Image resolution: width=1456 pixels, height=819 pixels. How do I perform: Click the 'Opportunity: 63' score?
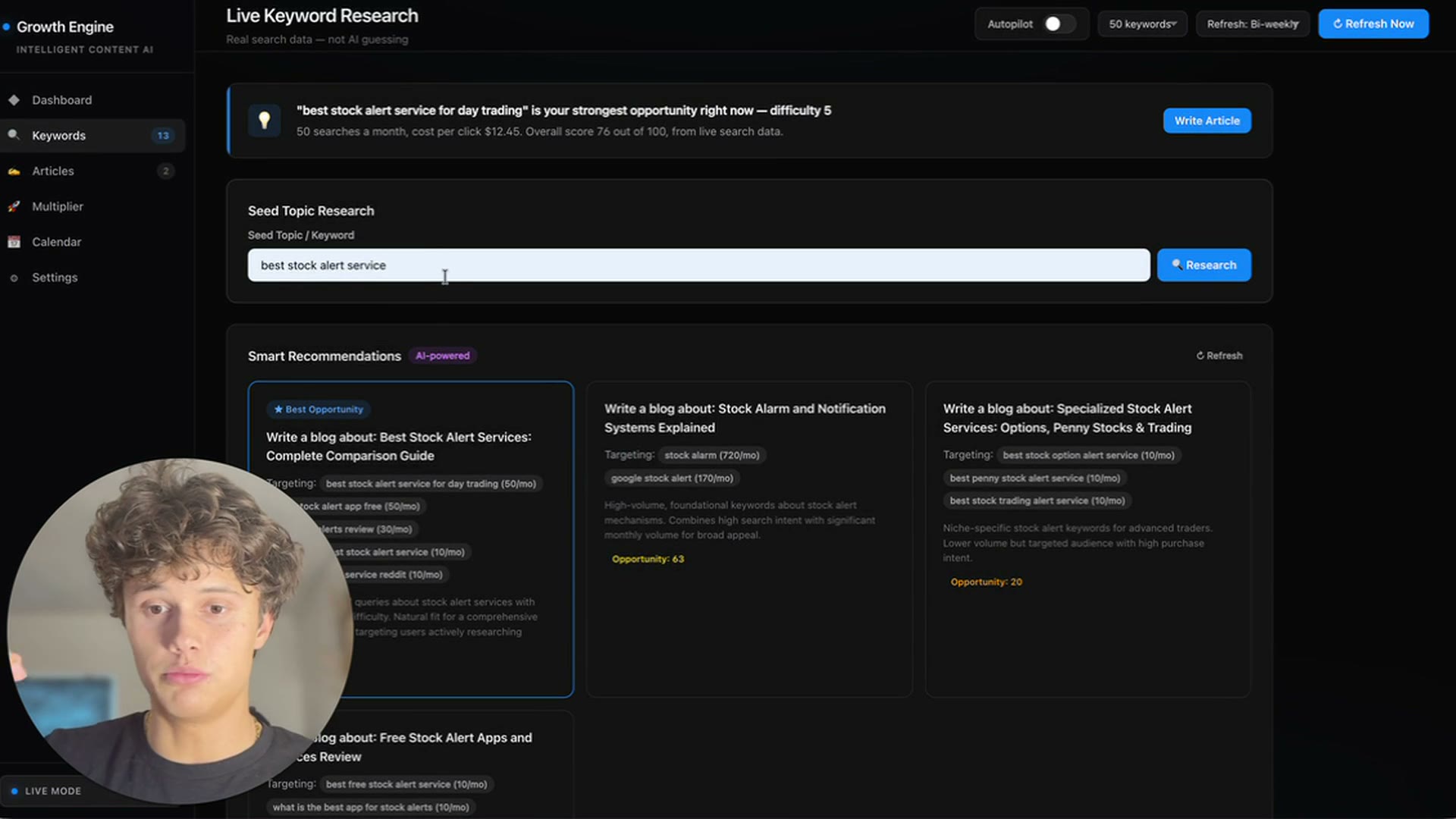(x=648, y=559)
